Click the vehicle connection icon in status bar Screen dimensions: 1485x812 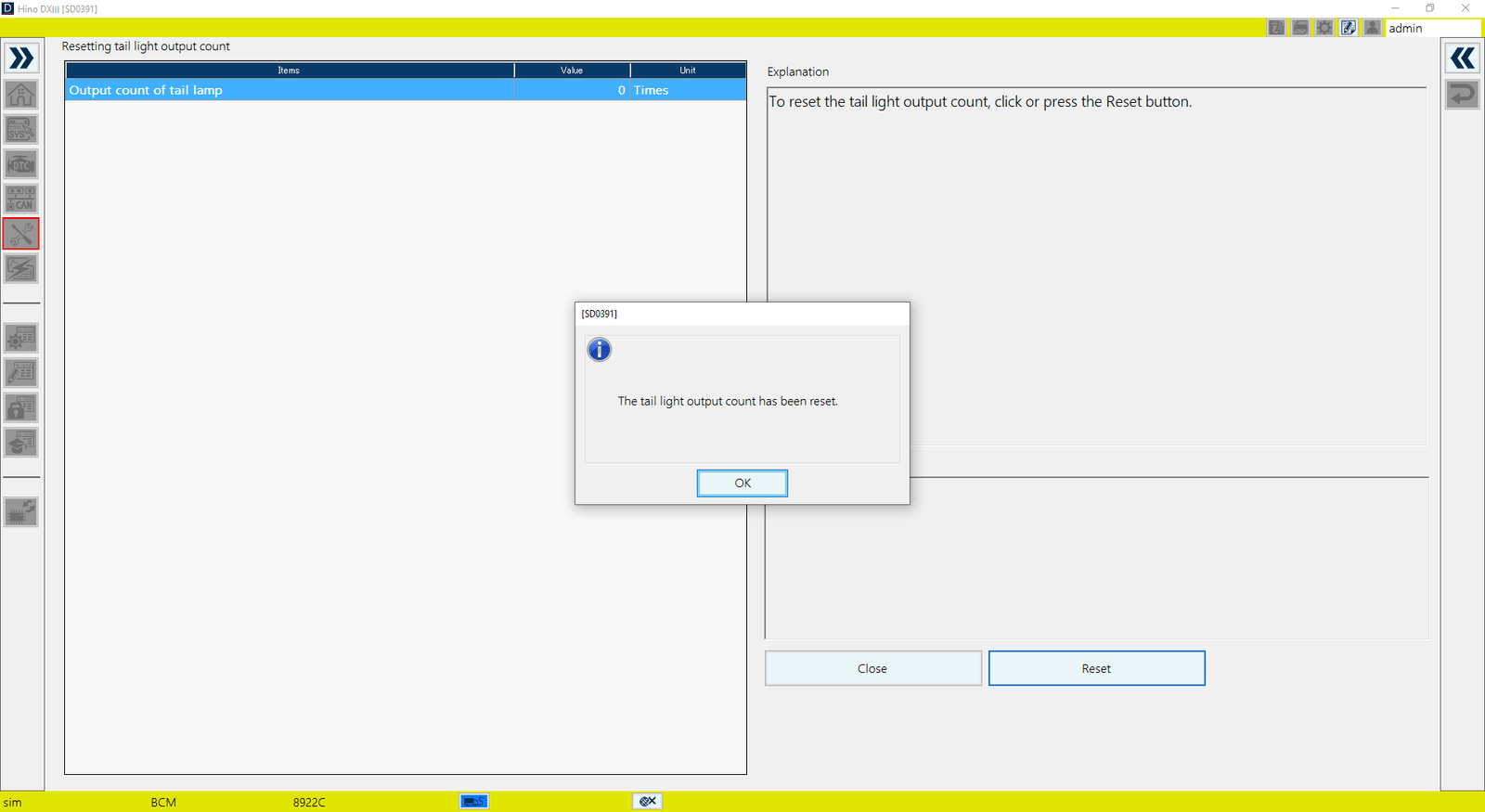474,801
